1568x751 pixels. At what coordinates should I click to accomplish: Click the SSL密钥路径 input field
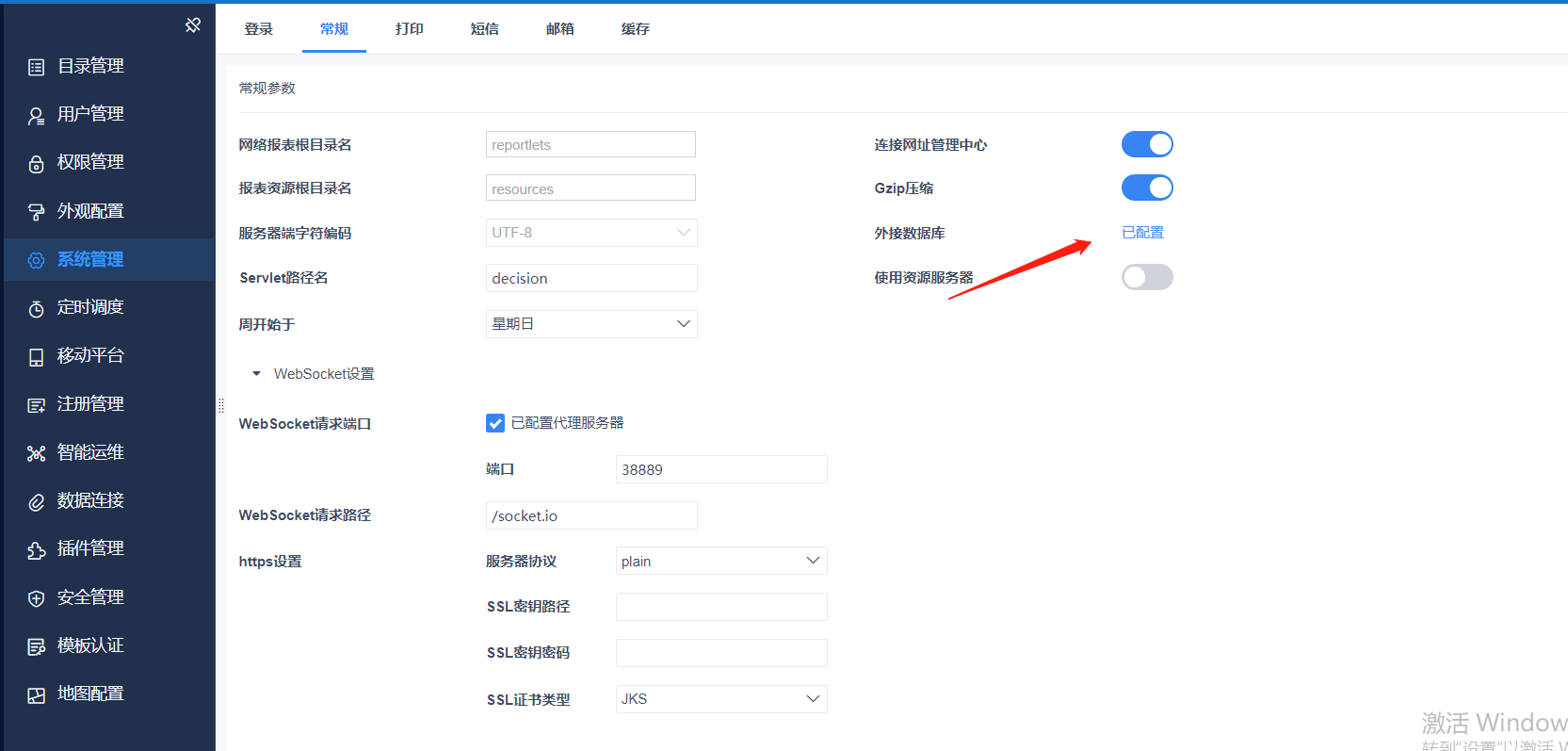[x=721, y=607]
